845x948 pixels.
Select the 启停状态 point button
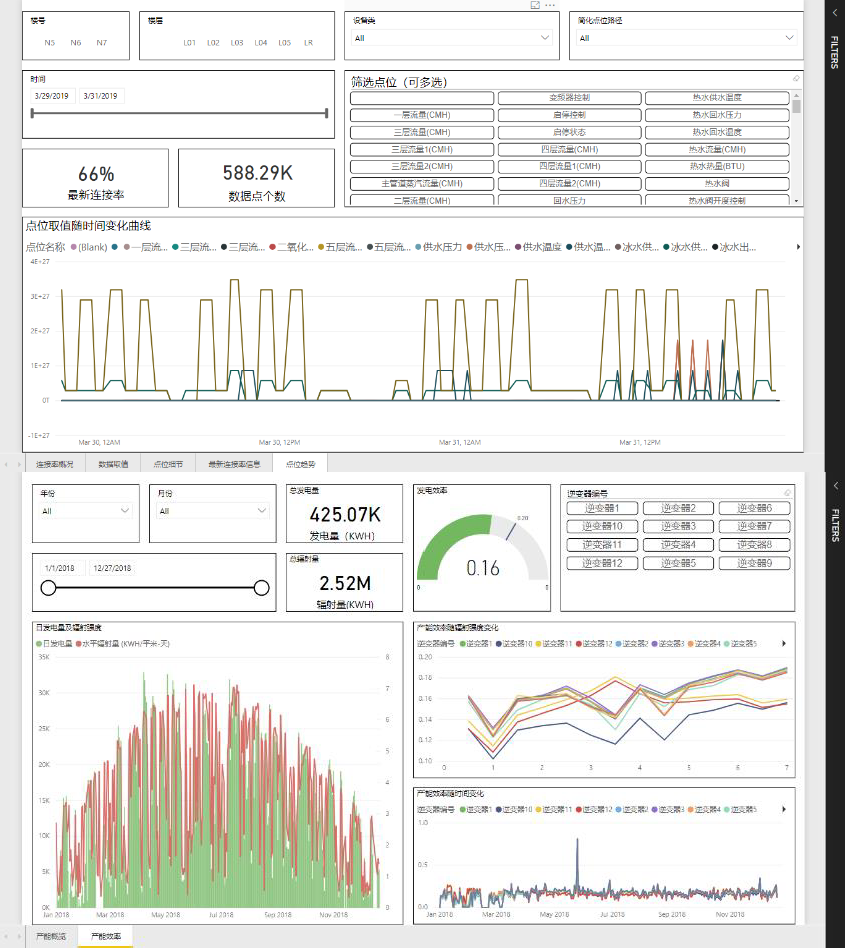tap(569, 132)
